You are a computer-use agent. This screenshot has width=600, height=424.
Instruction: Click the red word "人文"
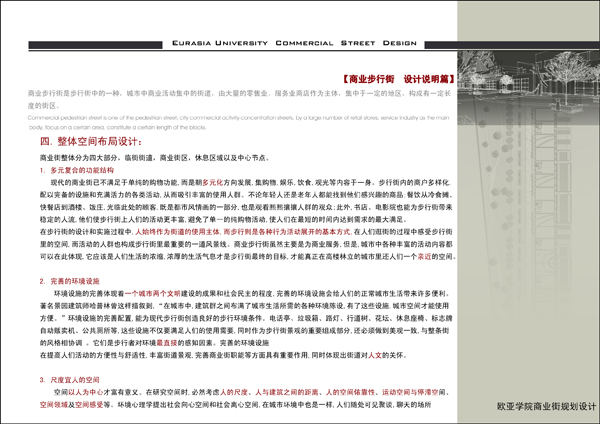pyautogui.click(x=375, y=355)
